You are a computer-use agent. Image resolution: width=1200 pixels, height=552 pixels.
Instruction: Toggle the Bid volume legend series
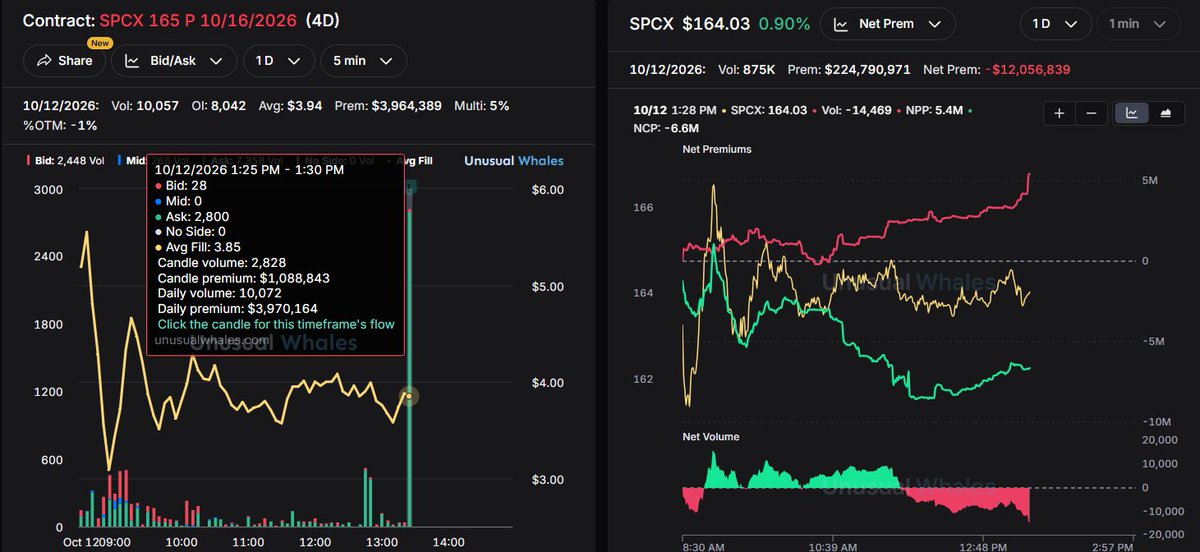(63, 160)
